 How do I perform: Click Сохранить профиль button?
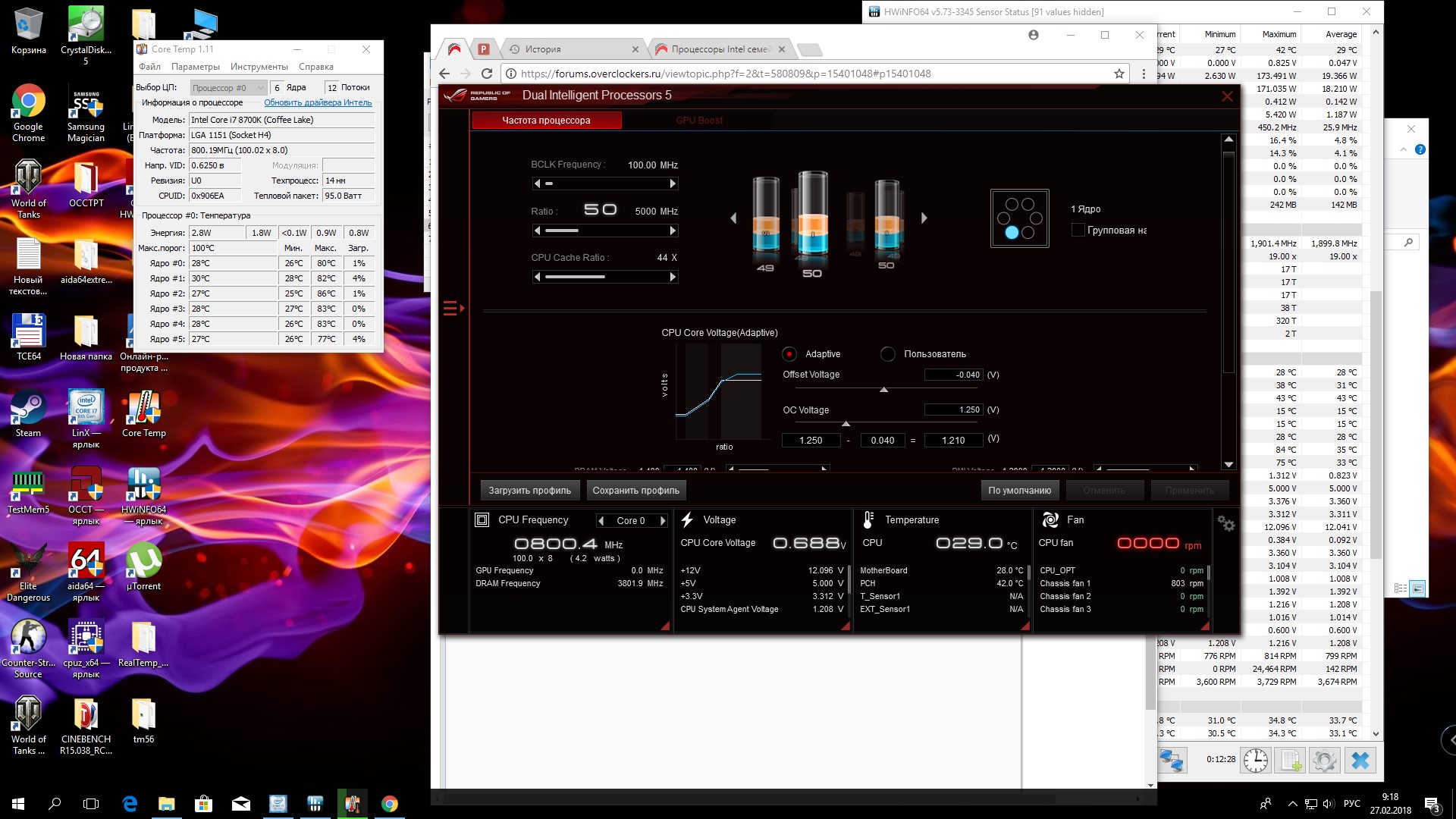pyautogui.click(x=635, y=491)
